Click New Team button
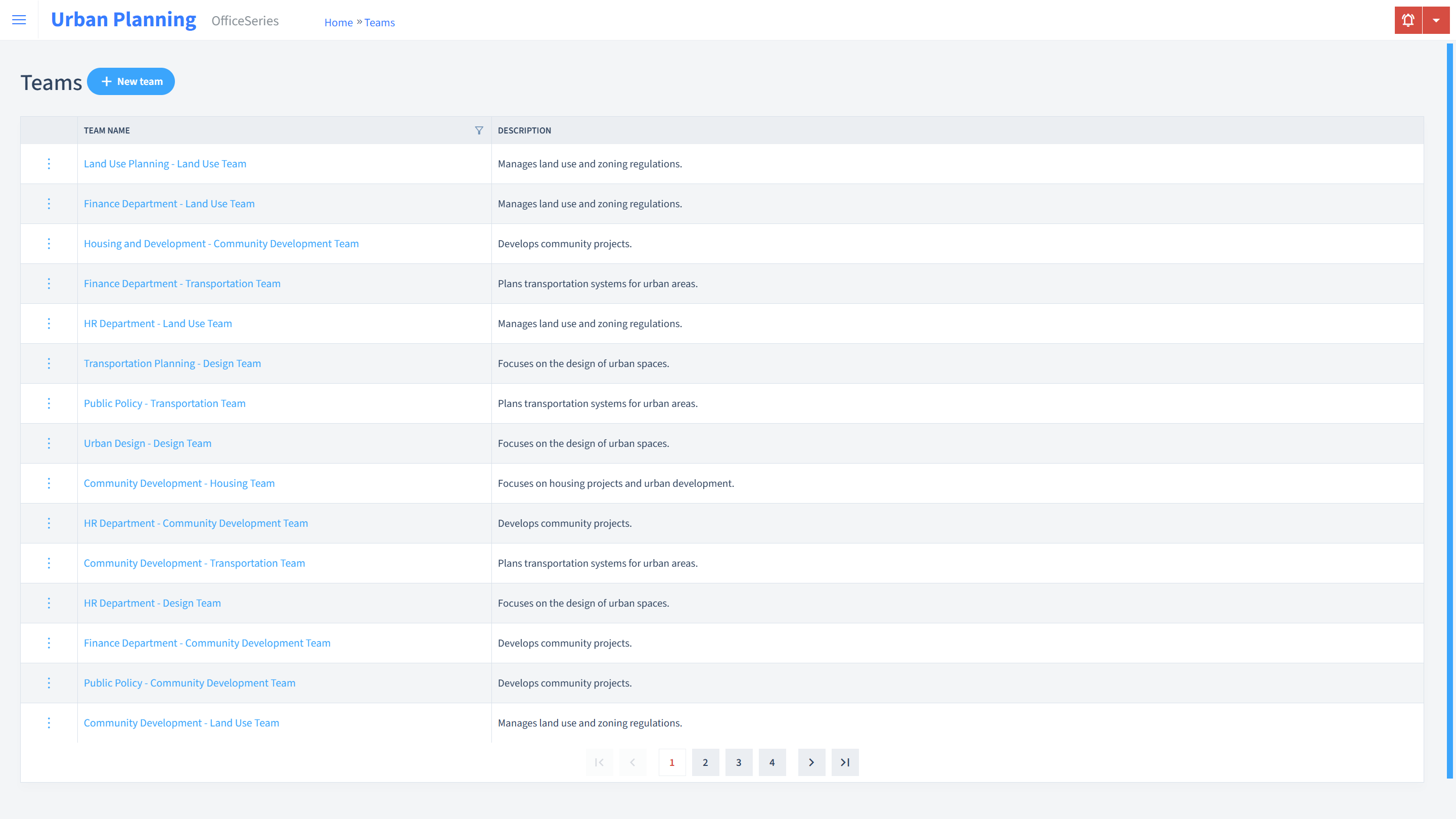This screenshot has height=819, width=1456. click(131, 81)
